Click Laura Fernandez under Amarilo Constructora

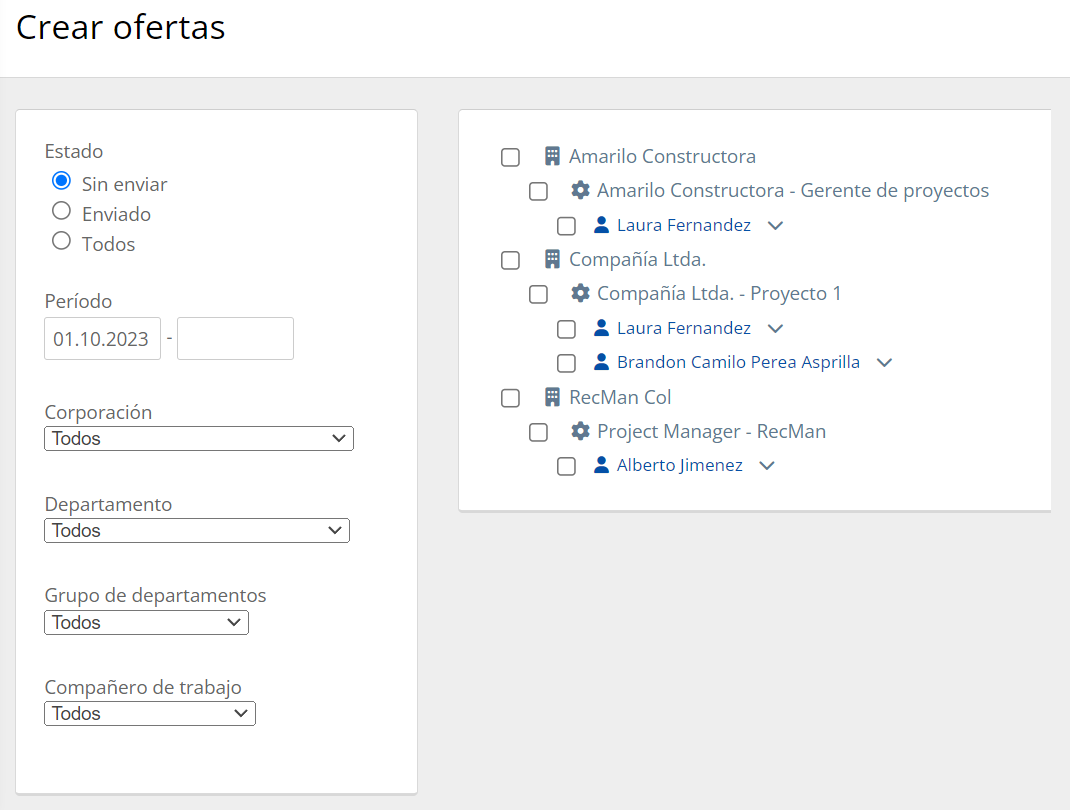point(683,225)
